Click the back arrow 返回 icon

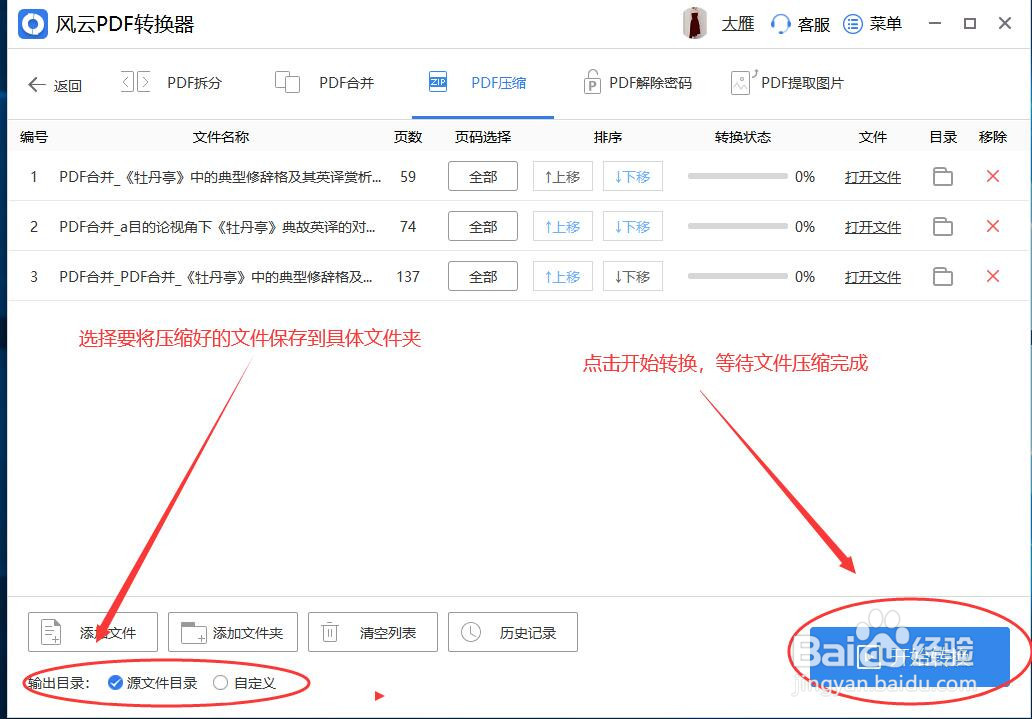(x=37, y=84)
